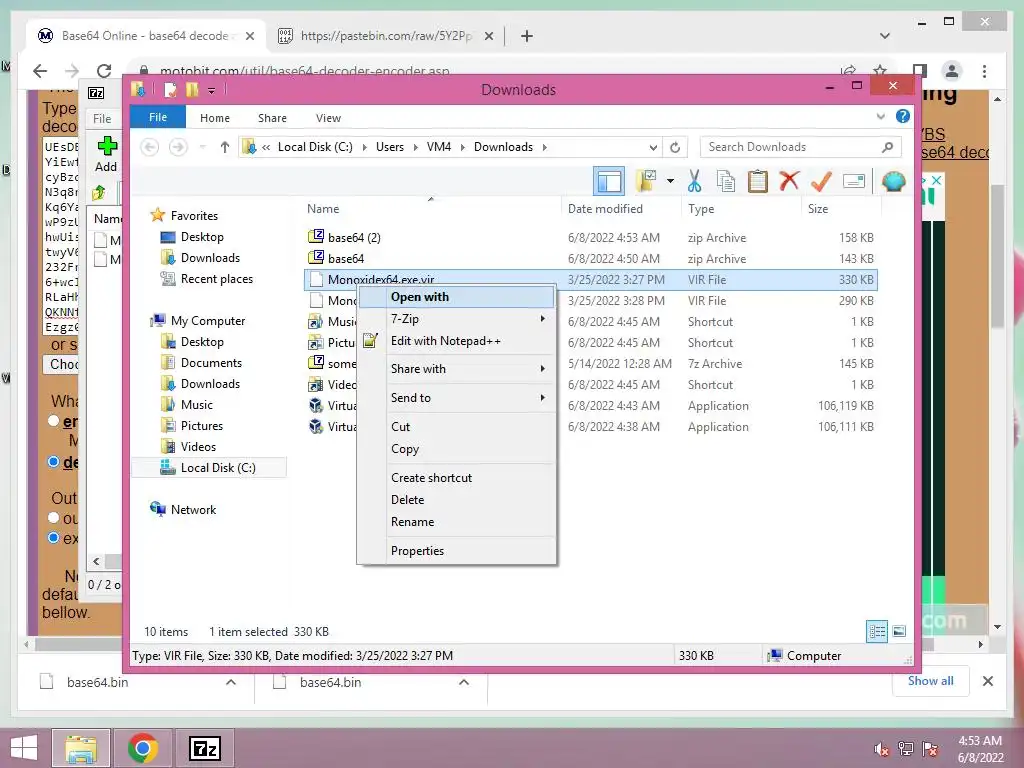Choose Edit with Notepad++
This screenshot has height=768, width=1024.
[x=456, y=341]
